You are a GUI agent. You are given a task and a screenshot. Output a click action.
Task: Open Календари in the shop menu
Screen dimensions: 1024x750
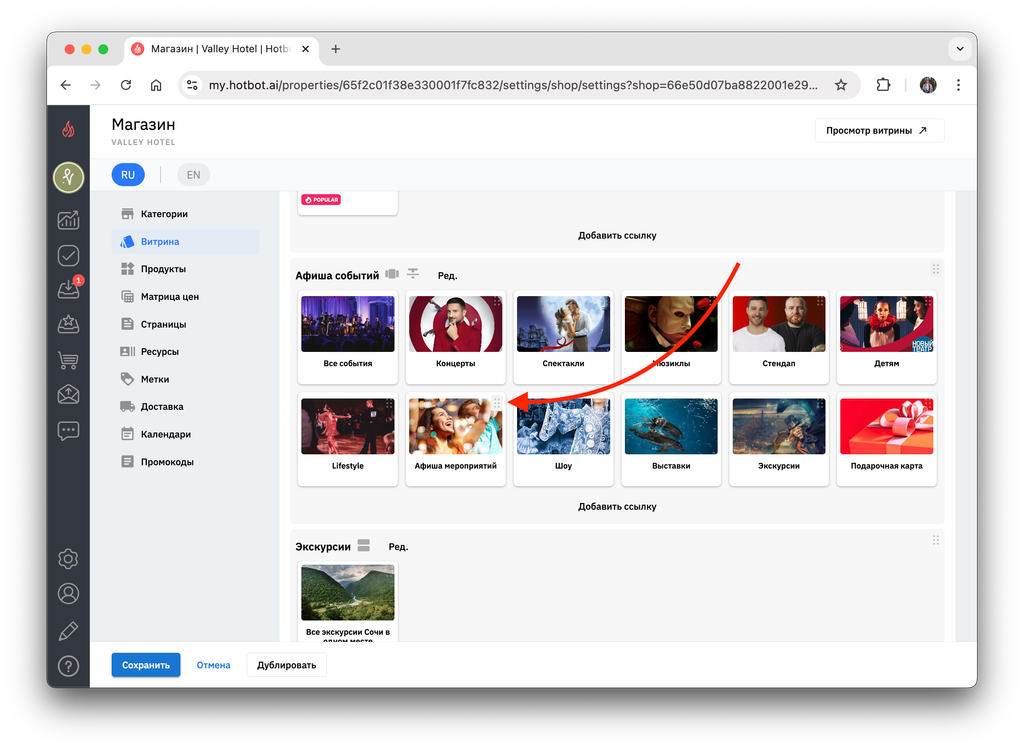coord(185,434)
